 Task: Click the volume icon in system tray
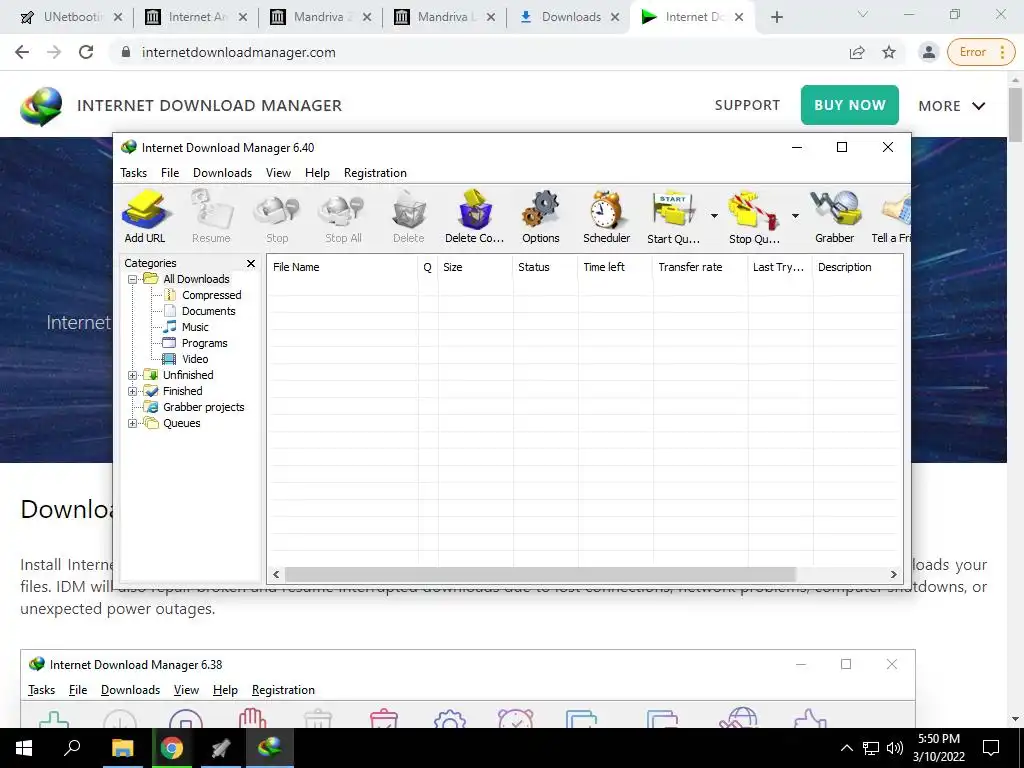[x=895, y=748]
